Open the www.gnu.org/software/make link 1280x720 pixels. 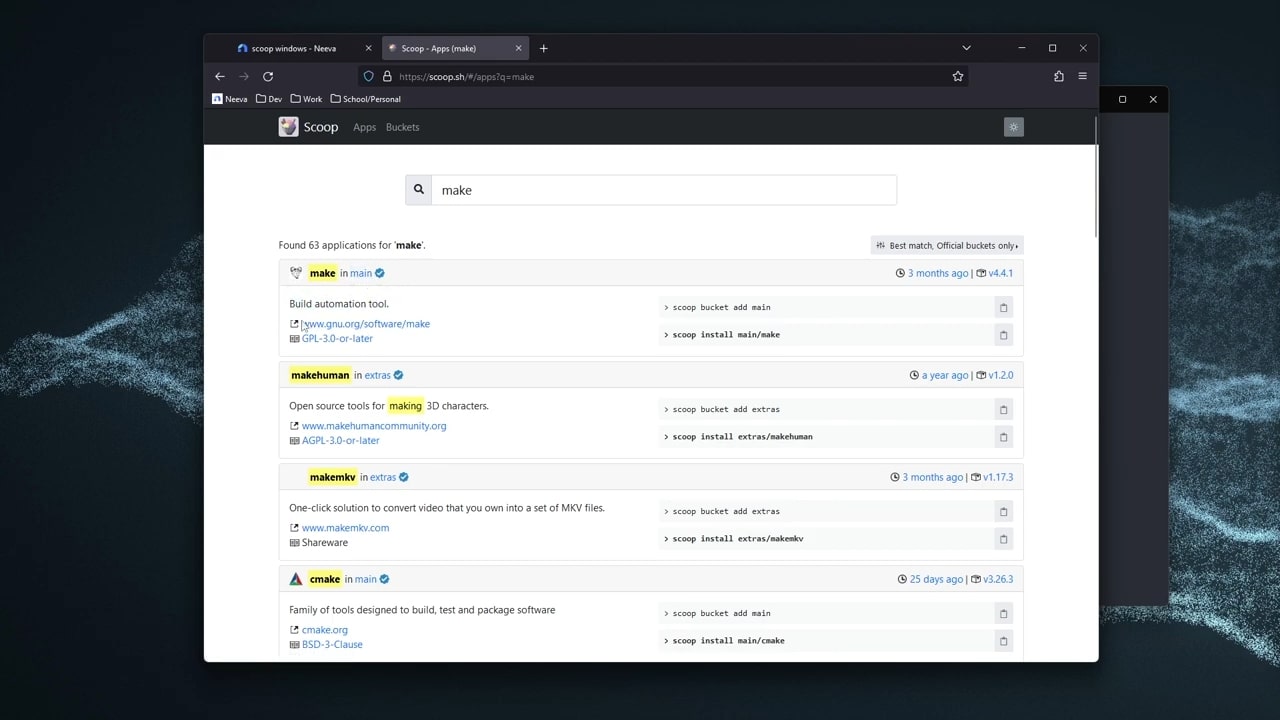click(366, 324)
